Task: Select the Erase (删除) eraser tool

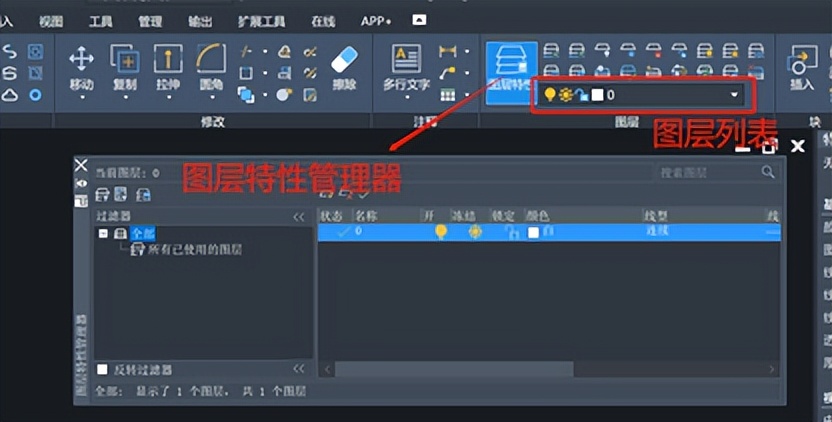Action: [x=344, y=67]
